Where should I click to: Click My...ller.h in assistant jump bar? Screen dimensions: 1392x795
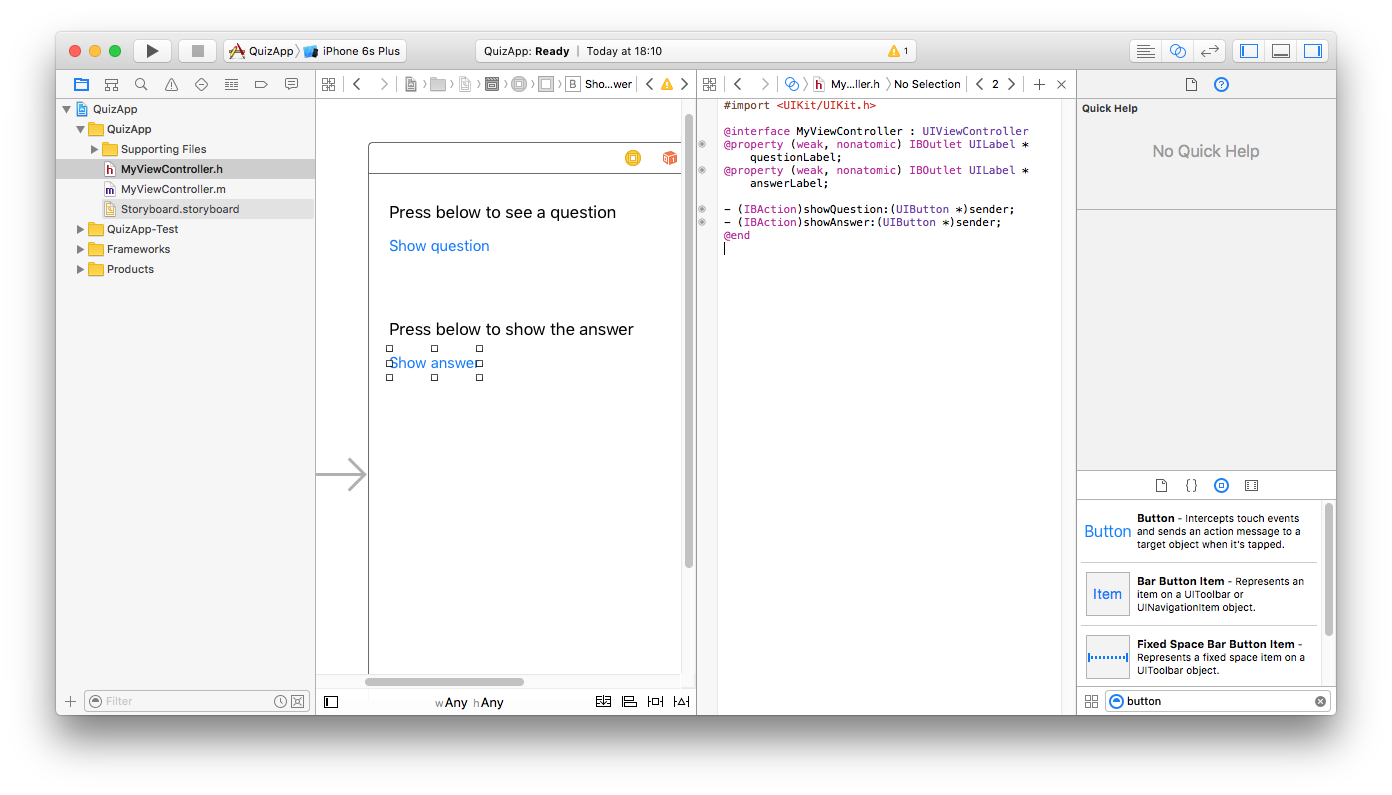[846, 85]
